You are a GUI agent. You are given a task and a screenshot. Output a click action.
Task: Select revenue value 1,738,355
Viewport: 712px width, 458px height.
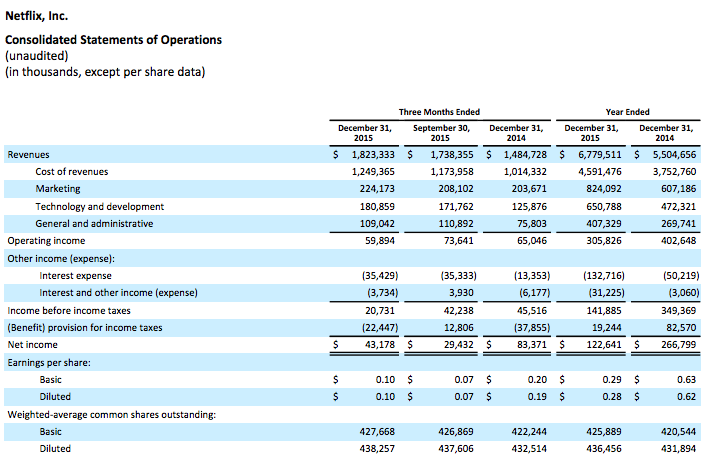[452, 155]
